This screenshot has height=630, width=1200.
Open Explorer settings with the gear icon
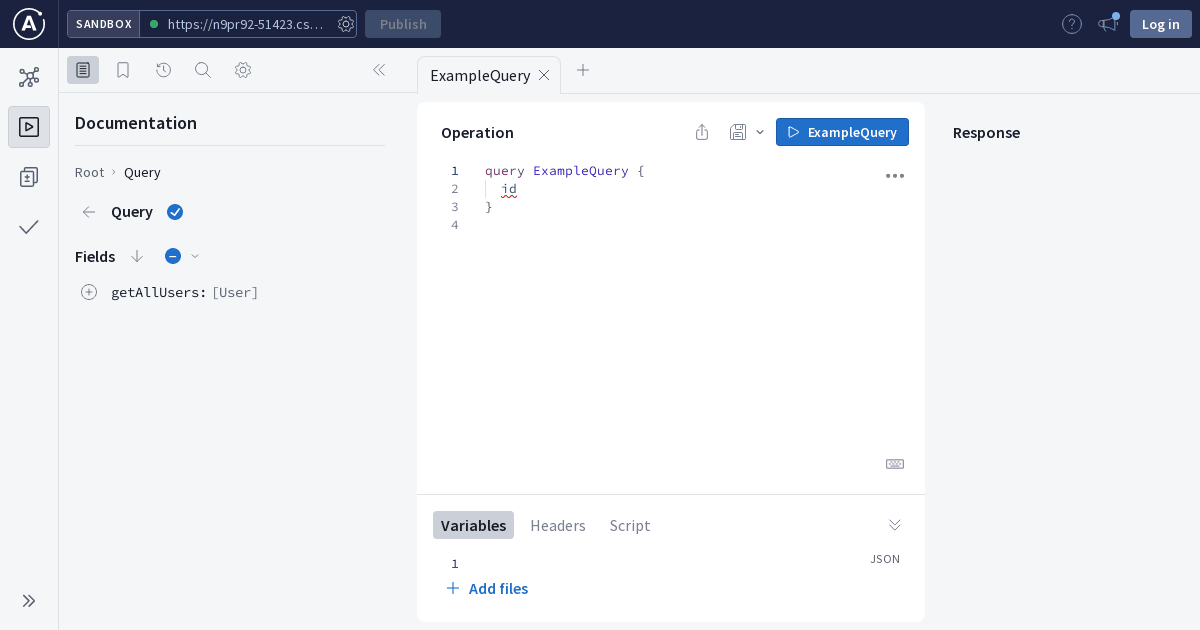(x=242, y=70)
